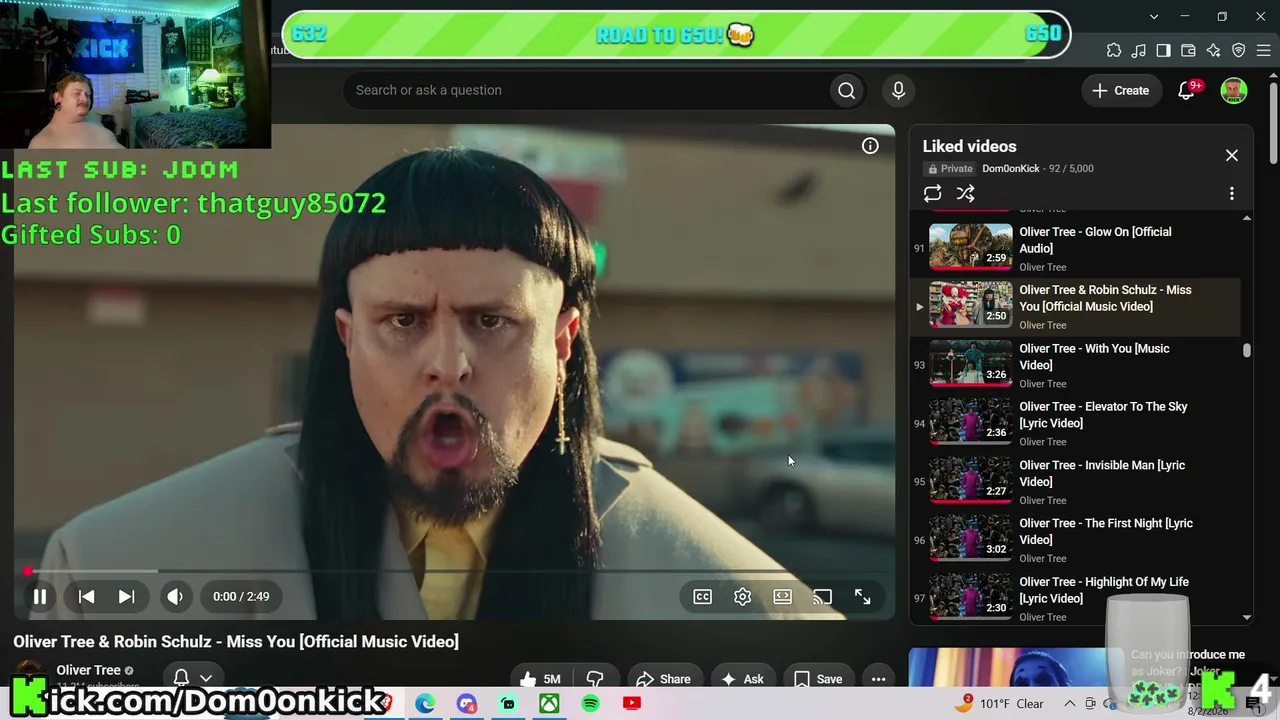Open Liked videos playlist options menu
The width and height of the screenshot is (1280, 720).
[x=1232, y=194]
